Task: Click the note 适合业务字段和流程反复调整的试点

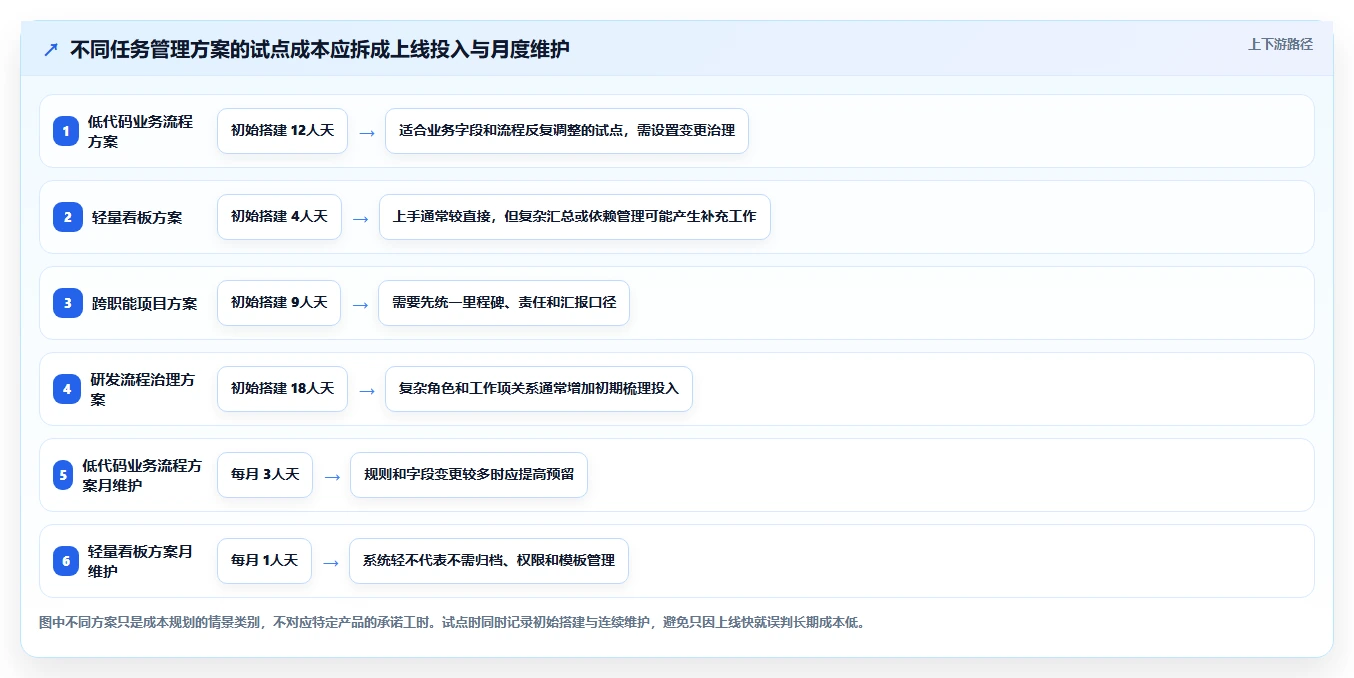Action: [567, 131]
